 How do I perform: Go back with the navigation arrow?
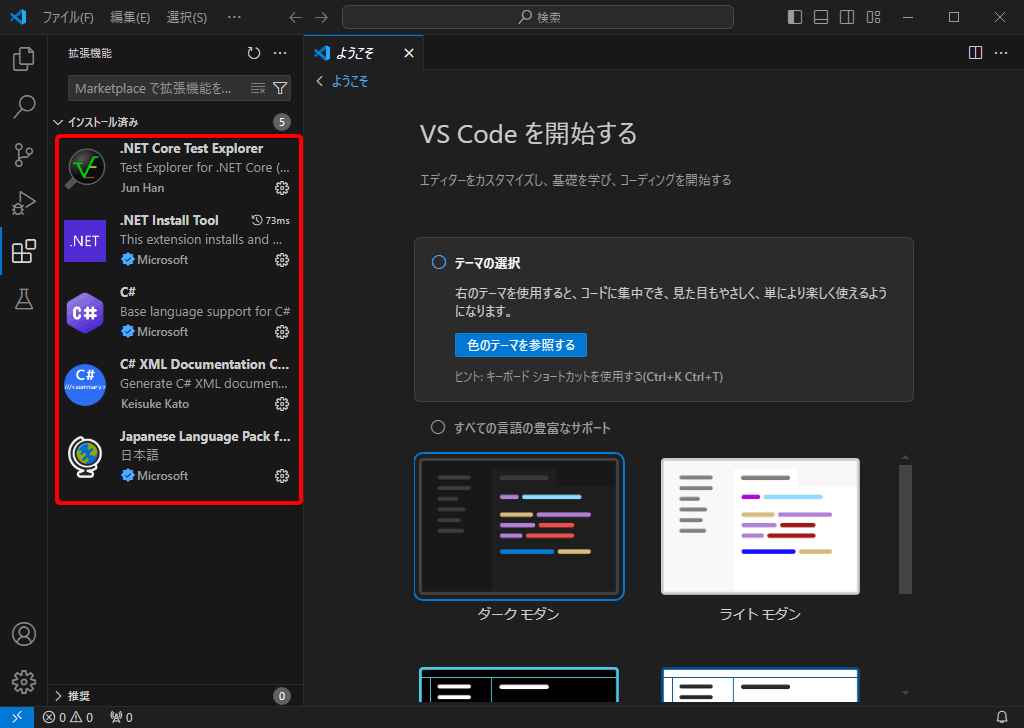click(295, 17)
